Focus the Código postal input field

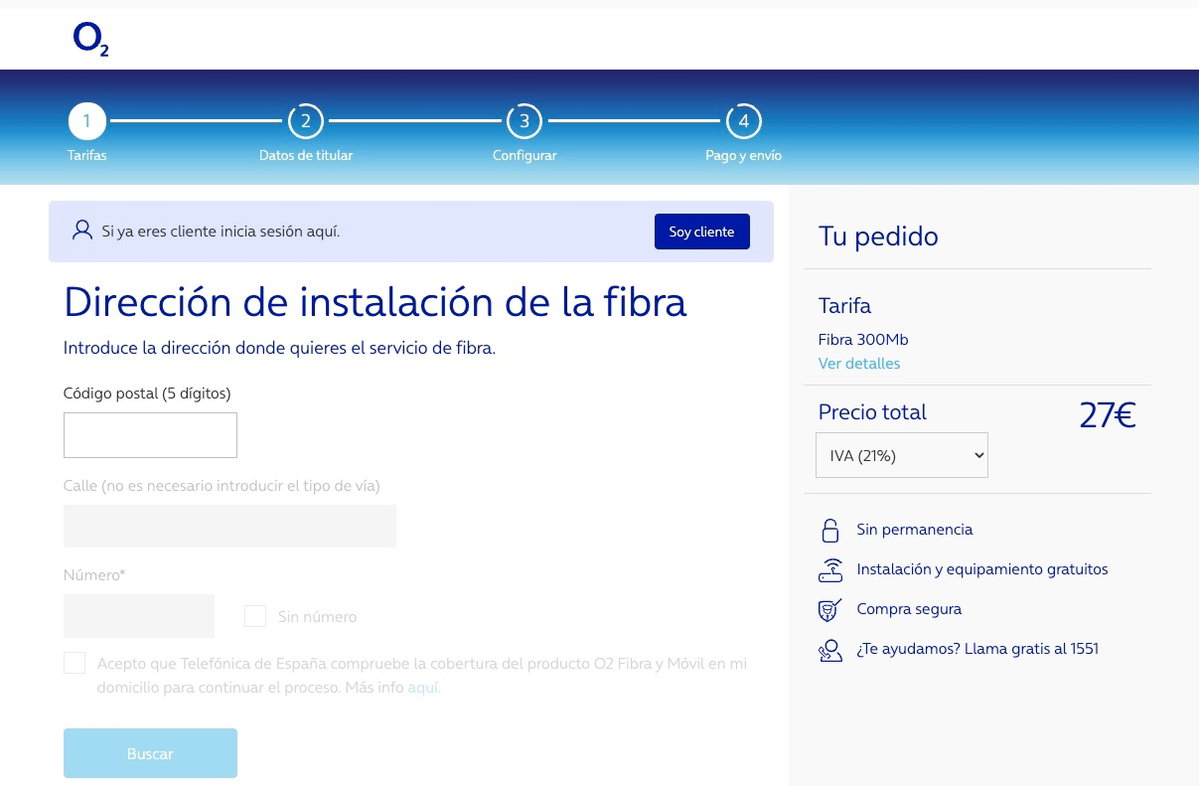click(x=150, y=435)
